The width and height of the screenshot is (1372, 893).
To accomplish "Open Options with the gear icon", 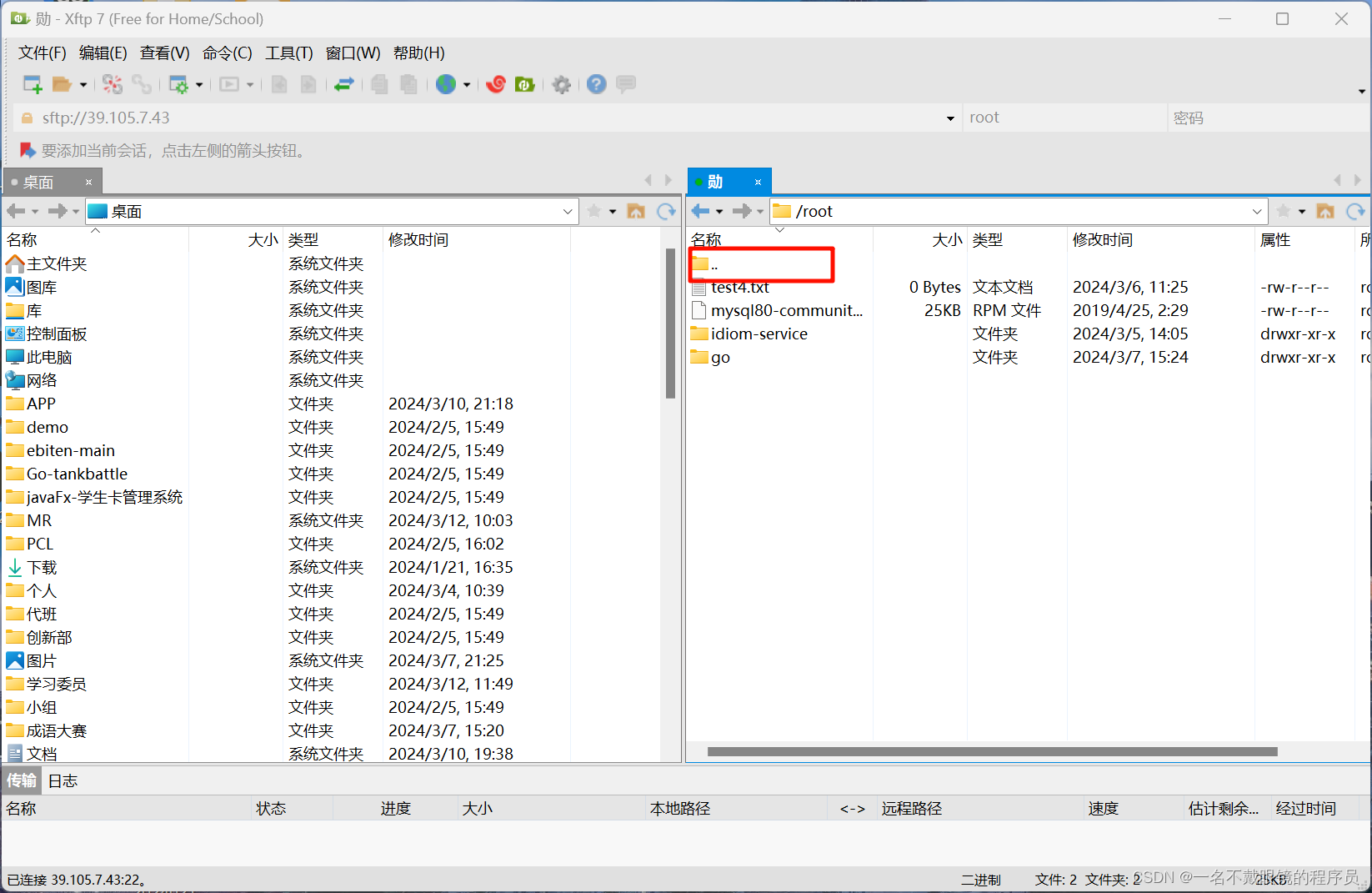I will coord(562,83).
